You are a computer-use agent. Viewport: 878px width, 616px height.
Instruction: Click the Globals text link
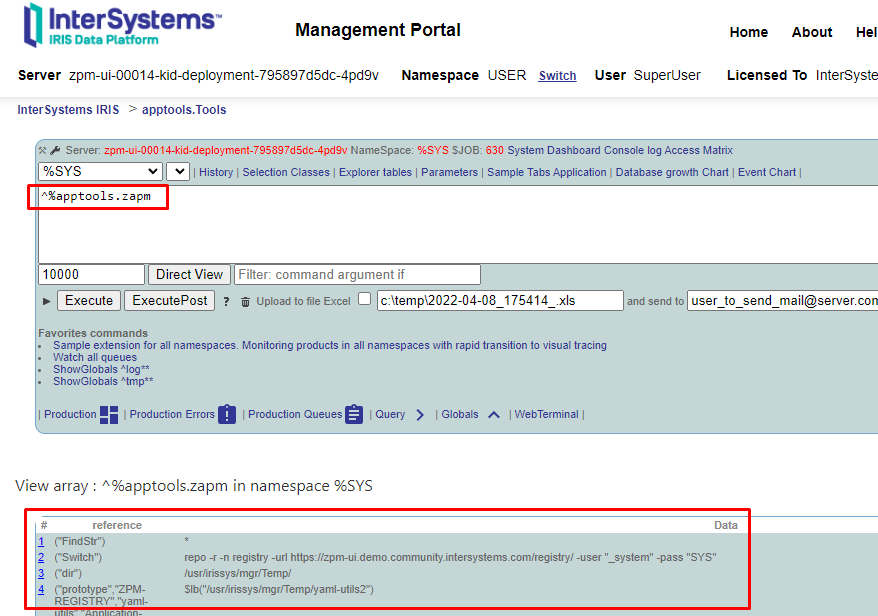tap(460, 414)
